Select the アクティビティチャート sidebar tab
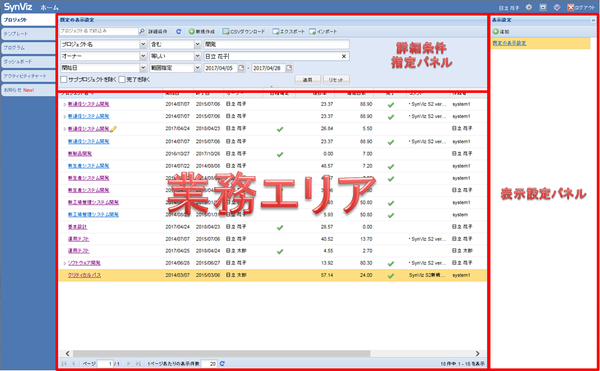The width and height of the screenshot is (600, 371). tap(28, 76)
